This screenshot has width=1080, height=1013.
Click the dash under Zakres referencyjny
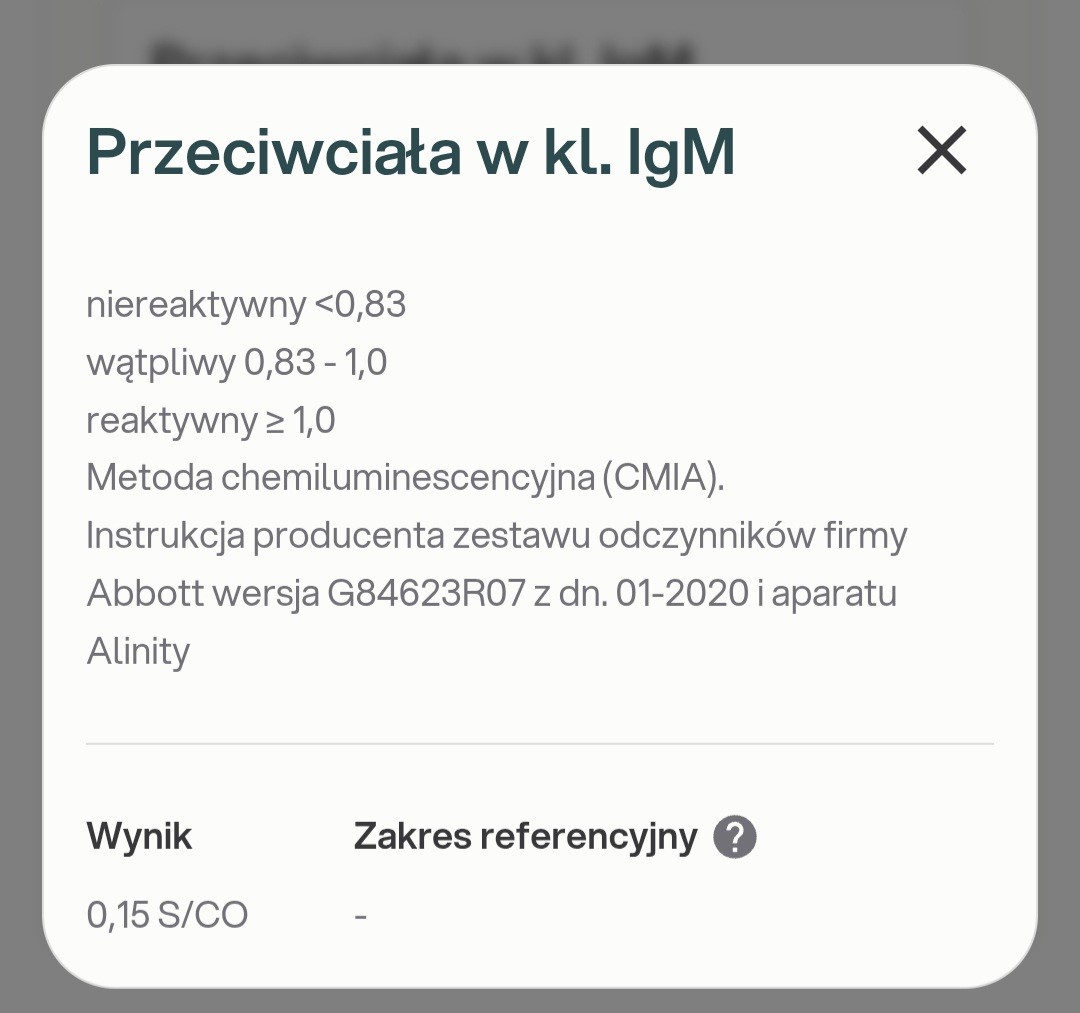coord(360,915)
